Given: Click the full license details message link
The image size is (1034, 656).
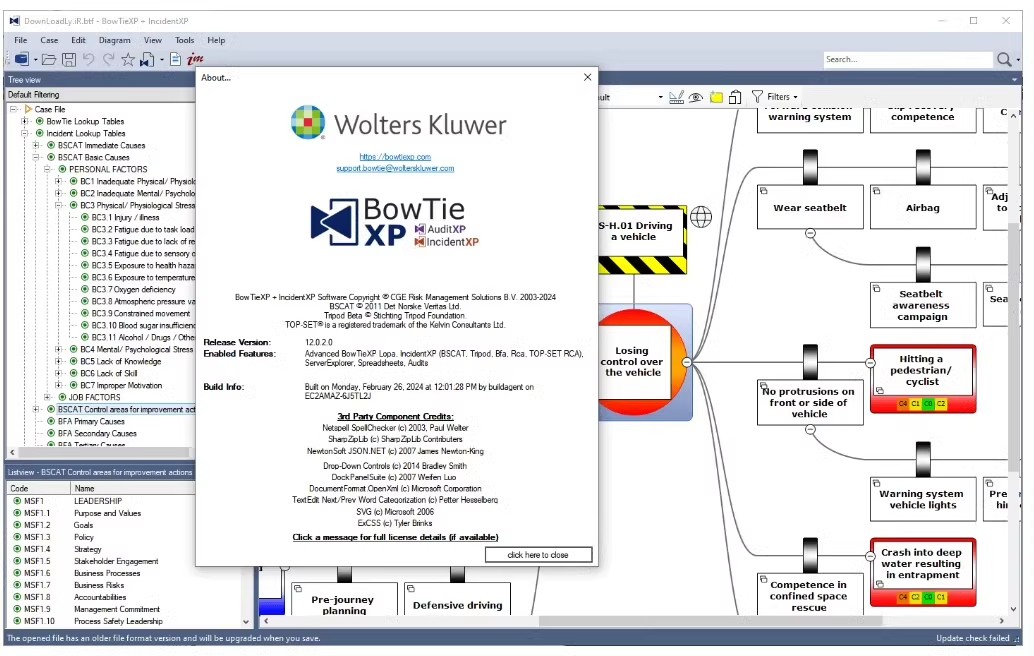Looking at the screenshot, I should pos(395,537).
